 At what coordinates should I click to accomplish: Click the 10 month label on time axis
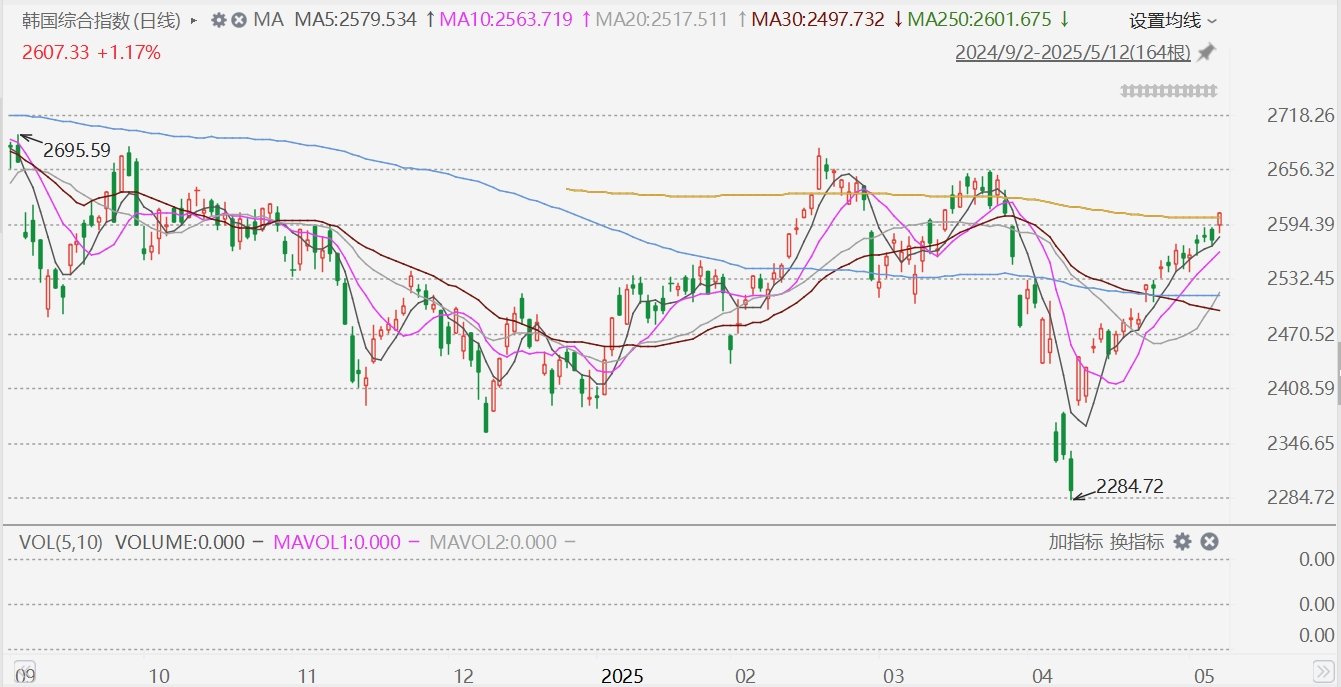click(x=158, y=675)
